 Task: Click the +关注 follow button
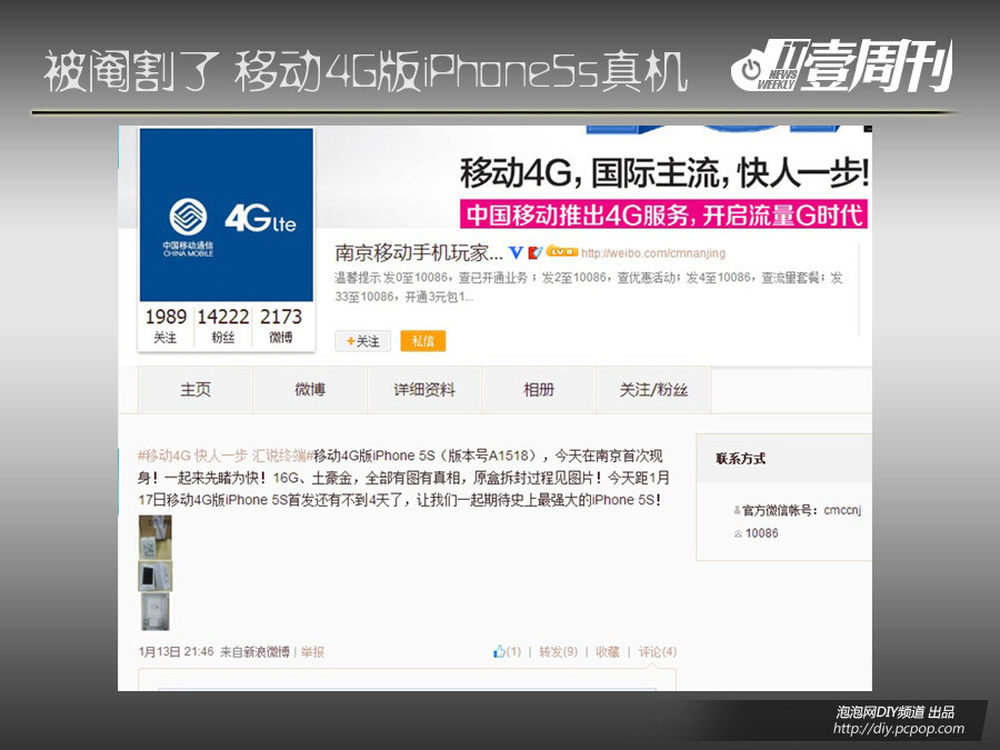pos(363,341)
